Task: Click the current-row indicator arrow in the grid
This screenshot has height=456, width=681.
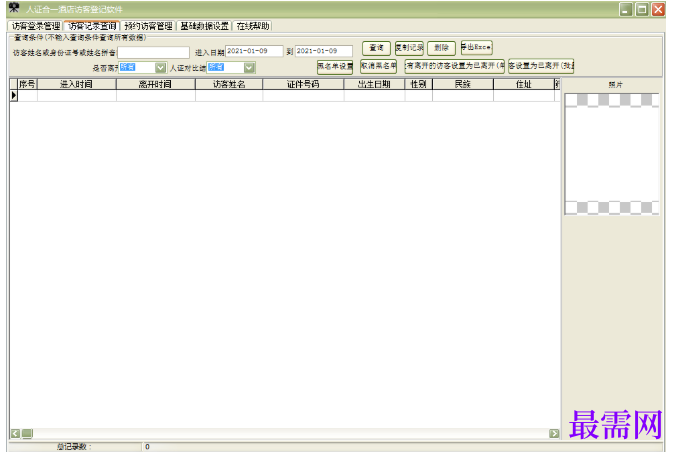Action: 14,96
